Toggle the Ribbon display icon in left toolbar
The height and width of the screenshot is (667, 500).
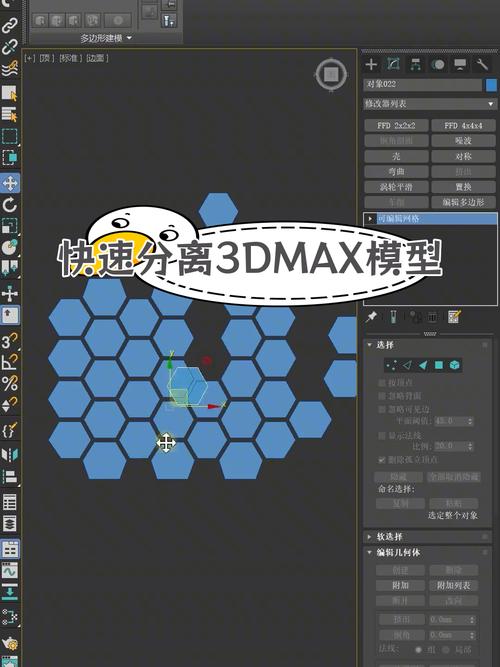(x=9, y=549)
